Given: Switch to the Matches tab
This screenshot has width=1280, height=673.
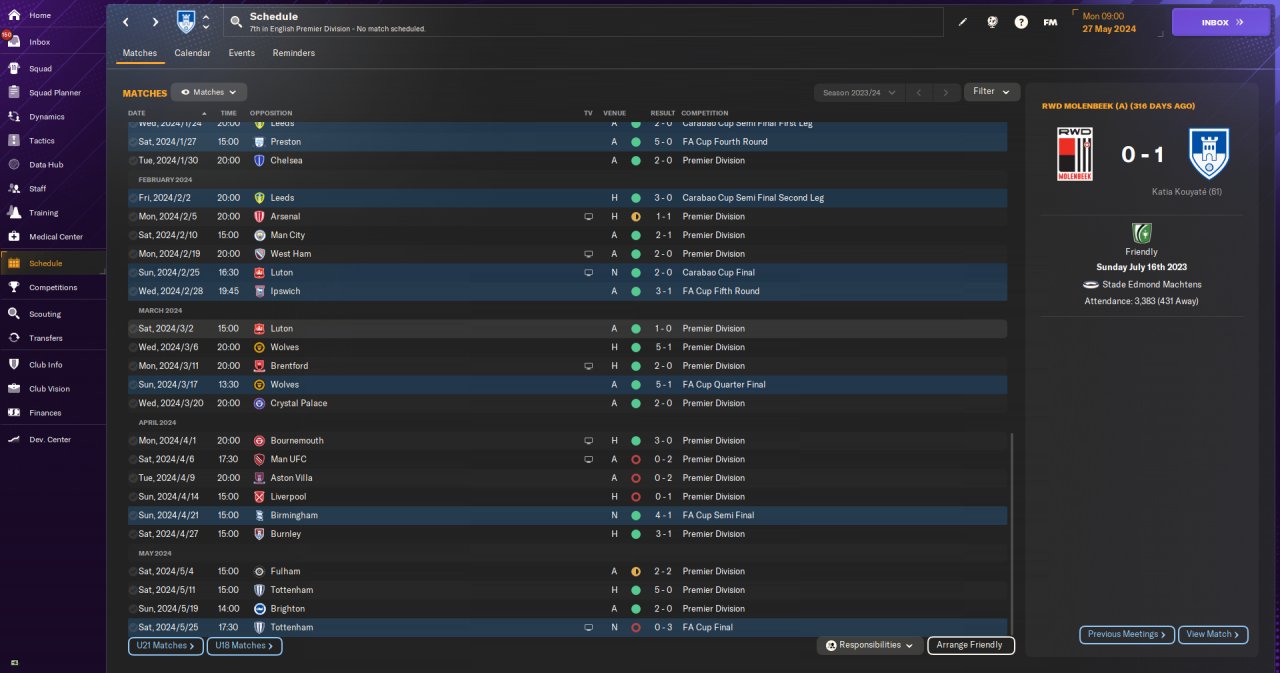Looking at the screenshot, I should click(x=140, y=53).
